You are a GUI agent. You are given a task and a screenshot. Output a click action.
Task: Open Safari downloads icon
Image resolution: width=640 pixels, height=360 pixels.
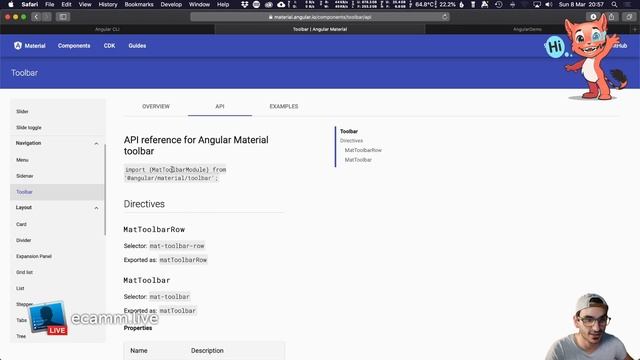[593, 17]
